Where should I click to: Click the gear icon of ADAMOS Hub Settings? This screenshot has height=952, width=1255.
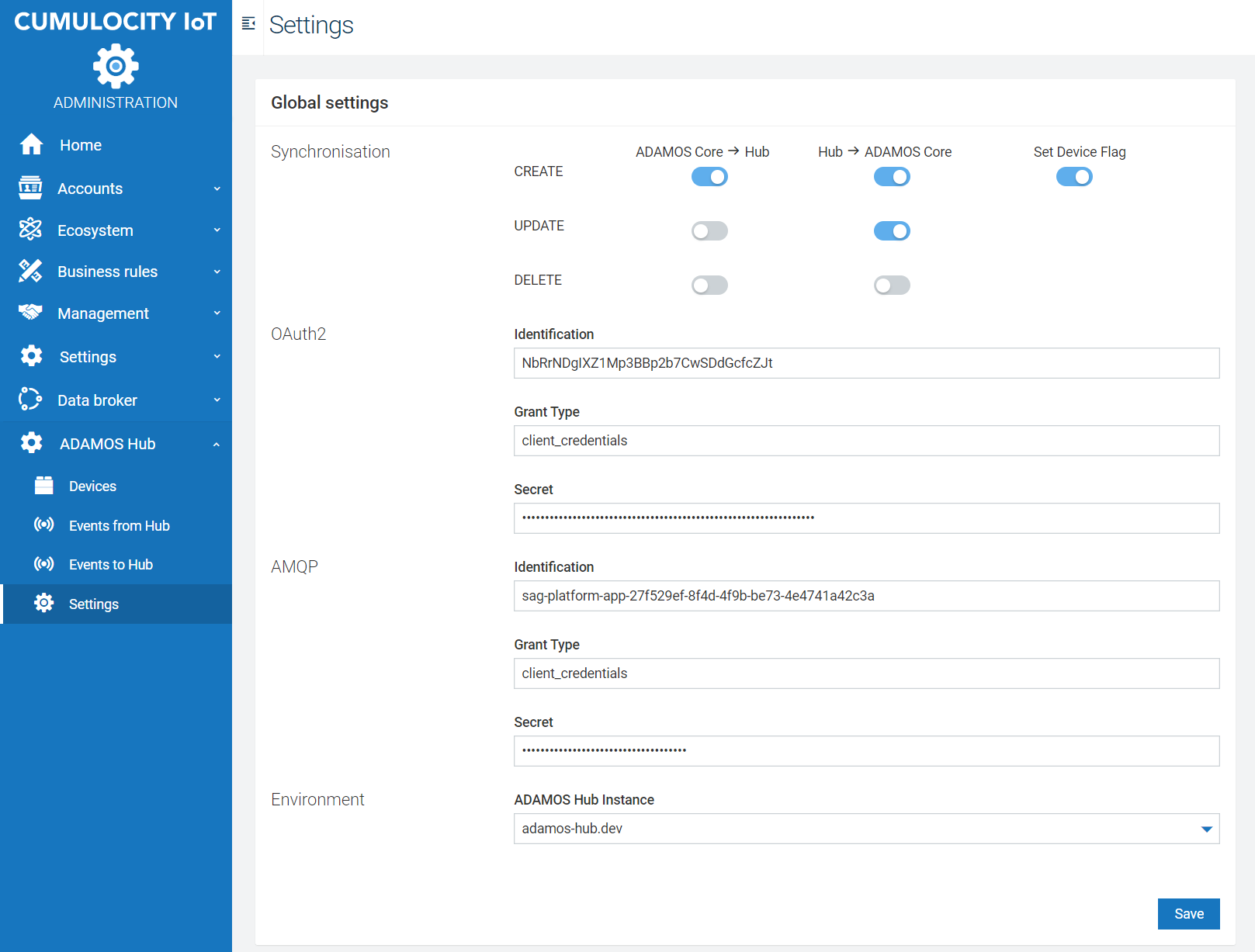[x=44, y=603]
